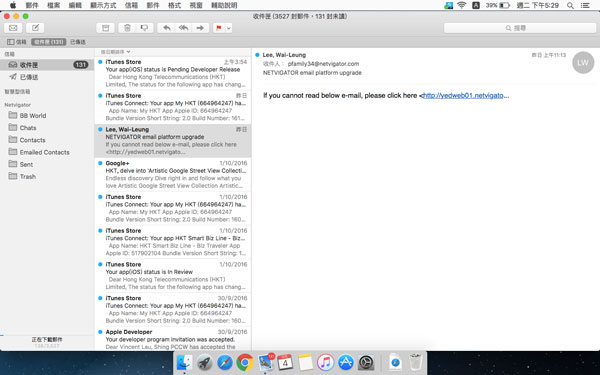Open Spotlight search in menu bar
600x375 pixels.
570,5
